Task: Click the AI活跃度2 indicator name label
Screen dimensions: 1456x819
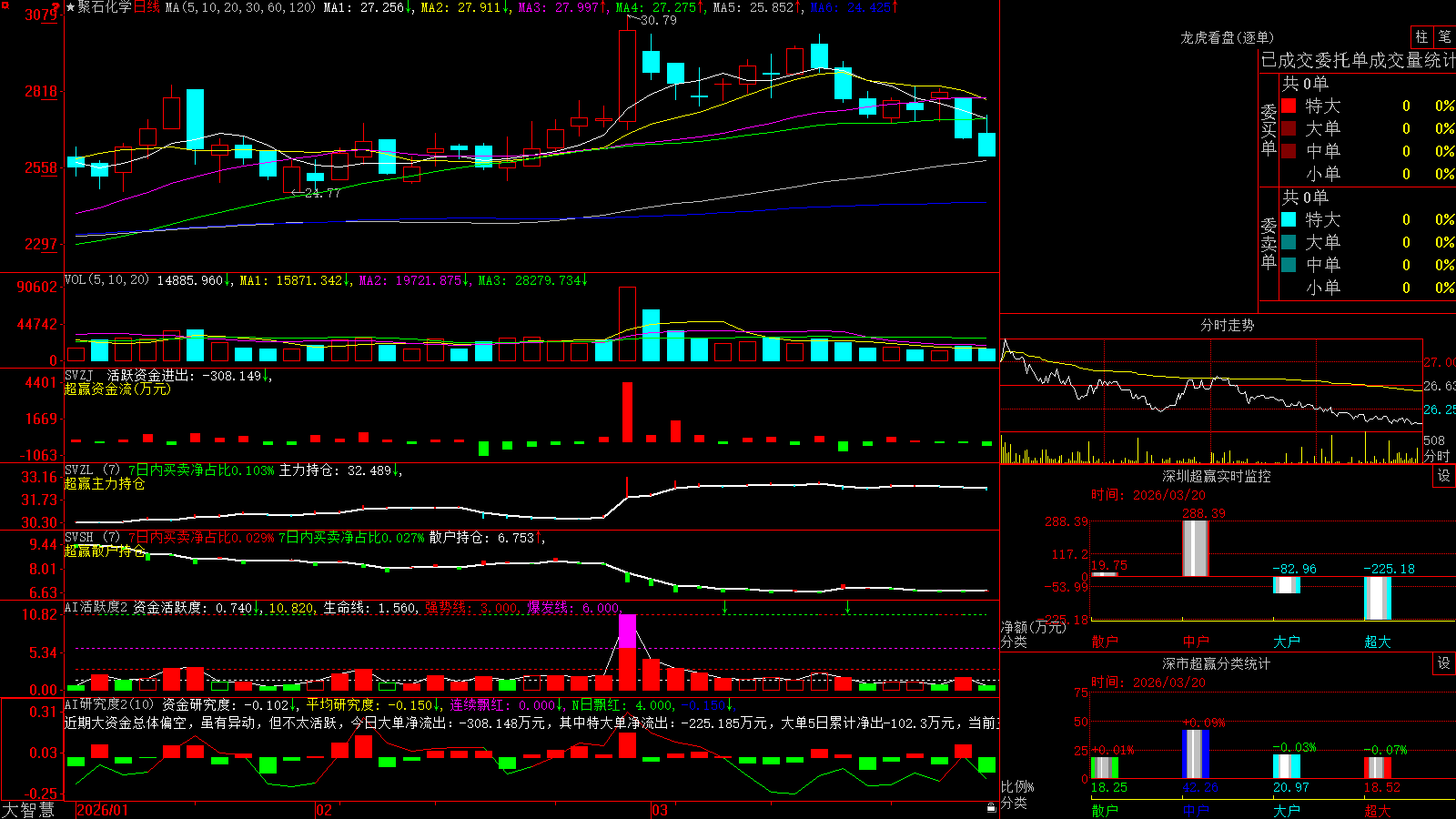Action: point(96,607)
